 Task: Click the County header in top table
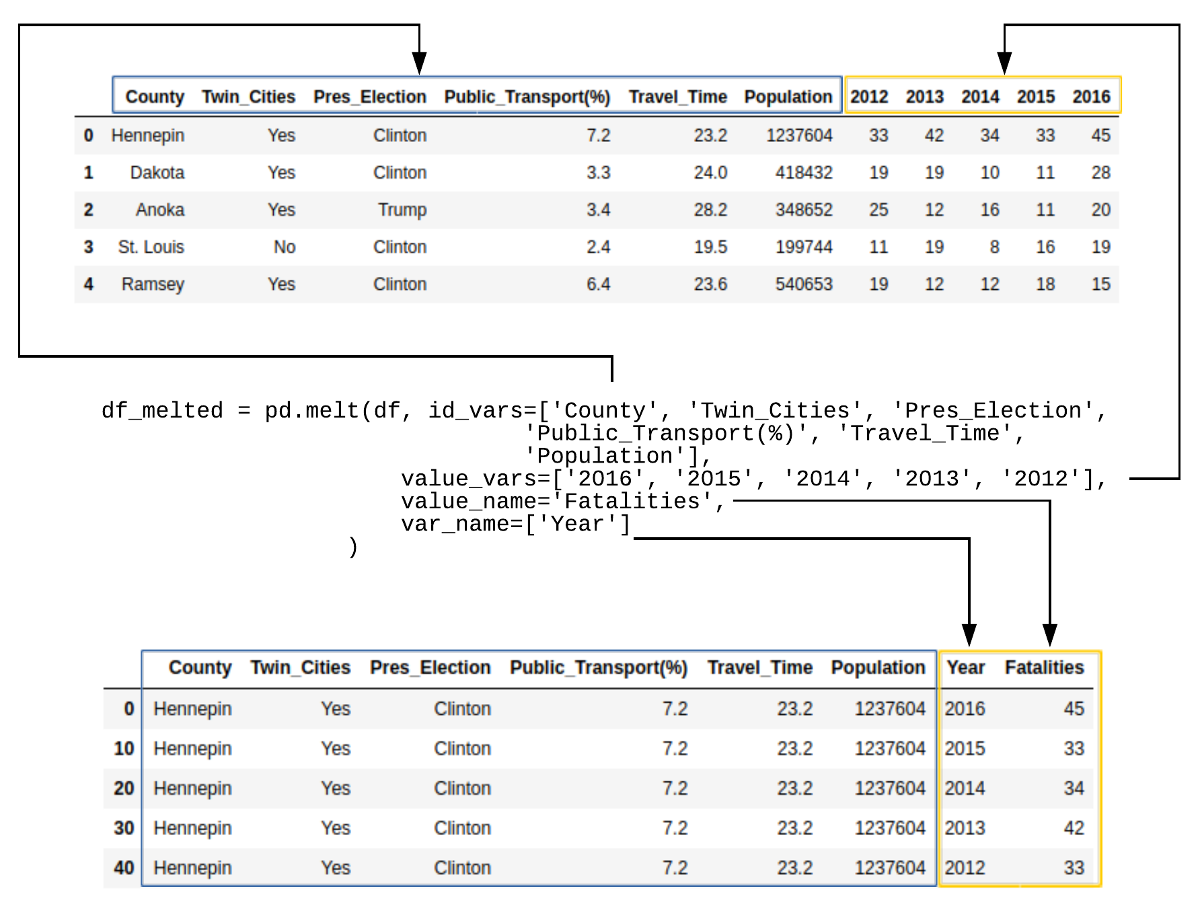pyautogui.click(x=155, y=97)
